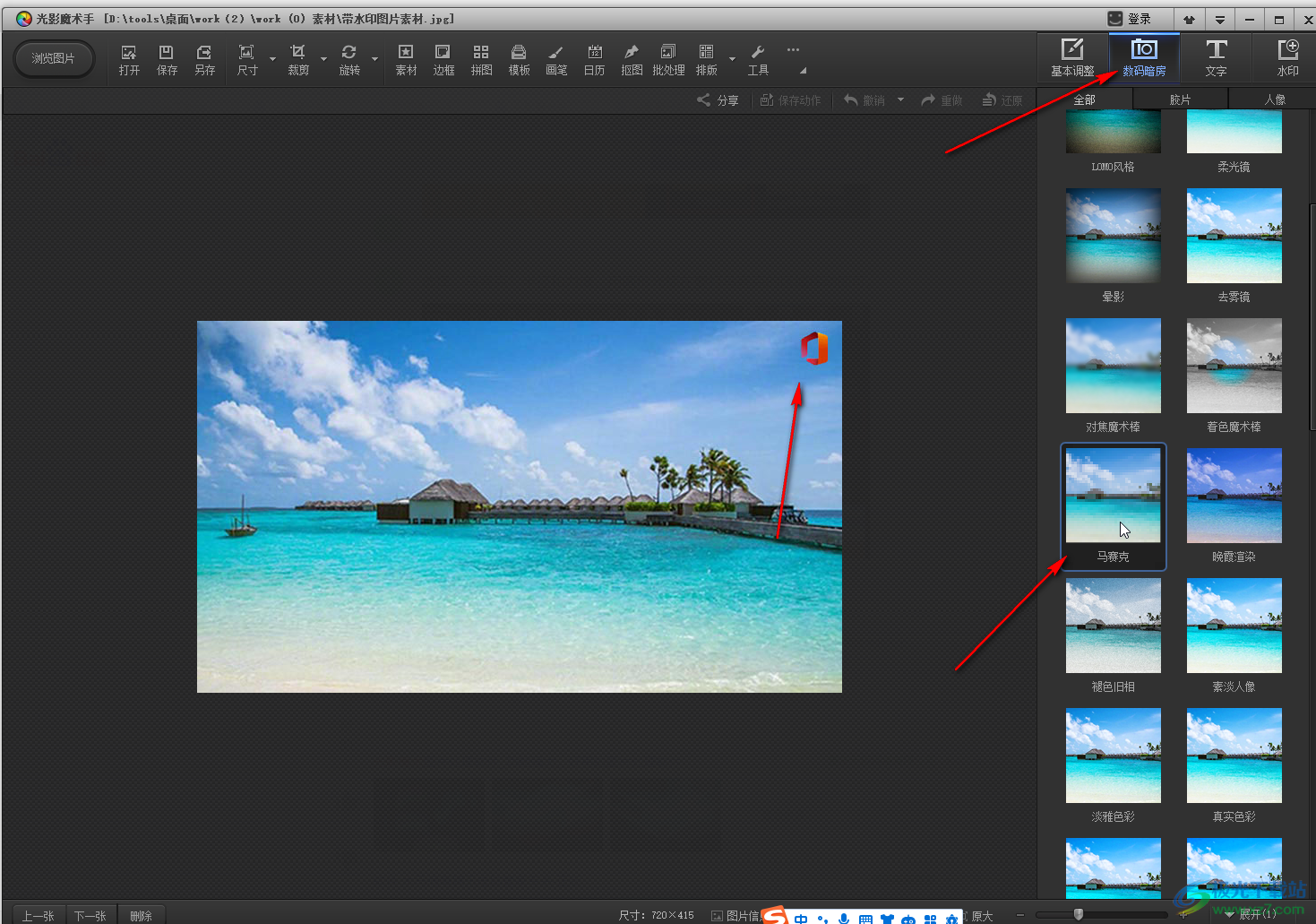Click the 分享 share button

[x=718, y=100]
